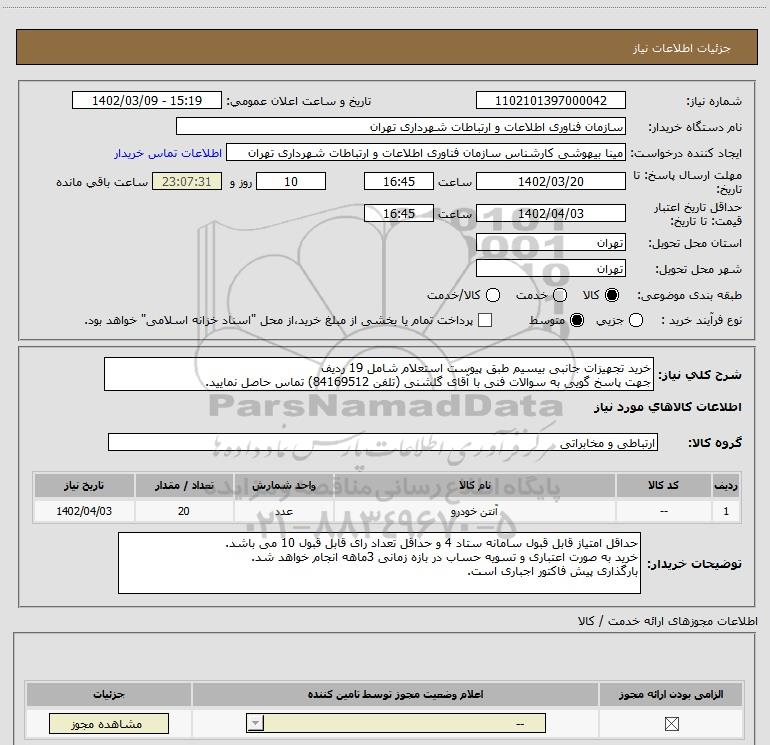The width and height of the screenshot is (770, 745).
Task: Toggle the mandatory license checkbox
Action: 670,725
